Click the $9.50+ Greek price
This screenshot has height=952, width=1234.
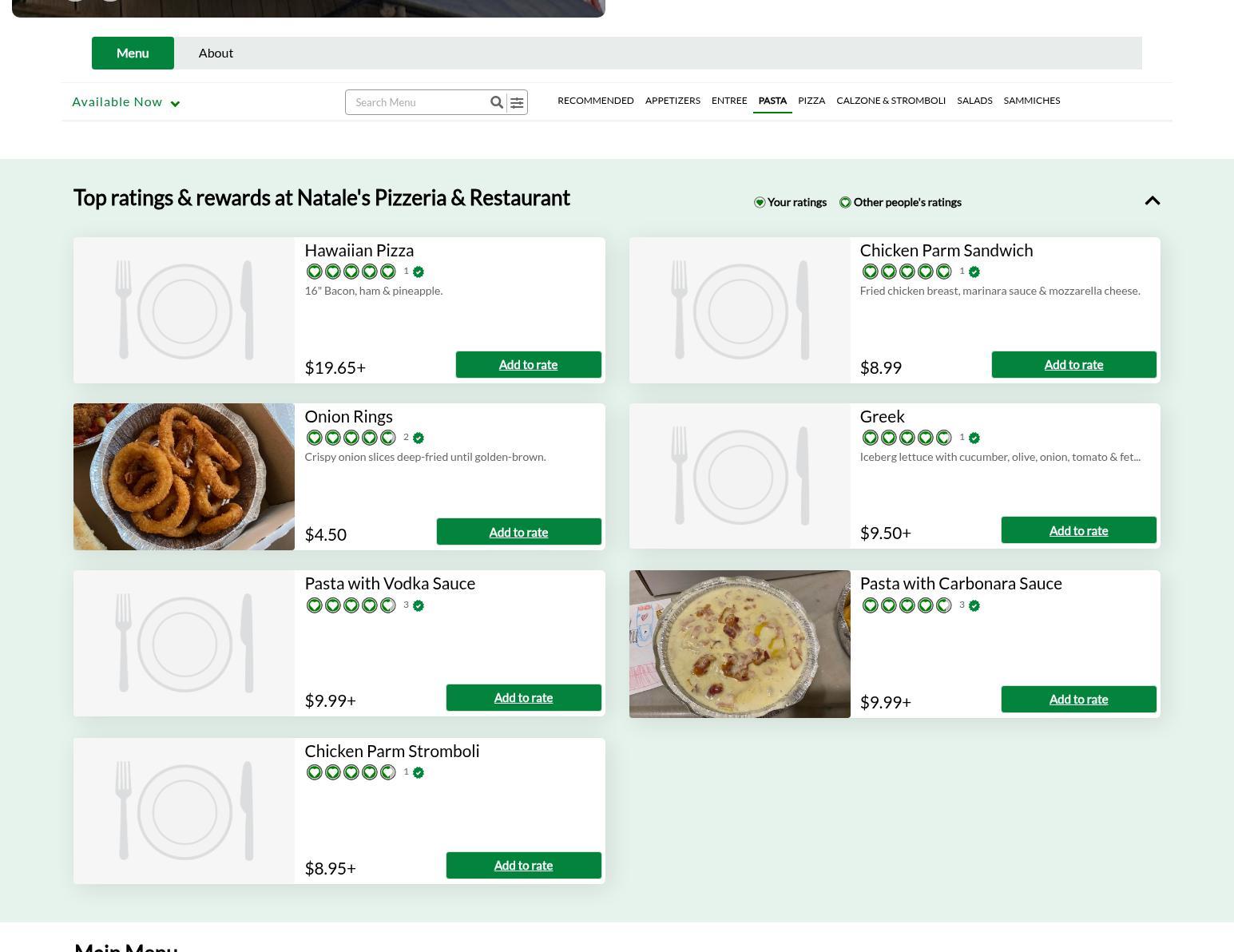click(x=886, y=533)
